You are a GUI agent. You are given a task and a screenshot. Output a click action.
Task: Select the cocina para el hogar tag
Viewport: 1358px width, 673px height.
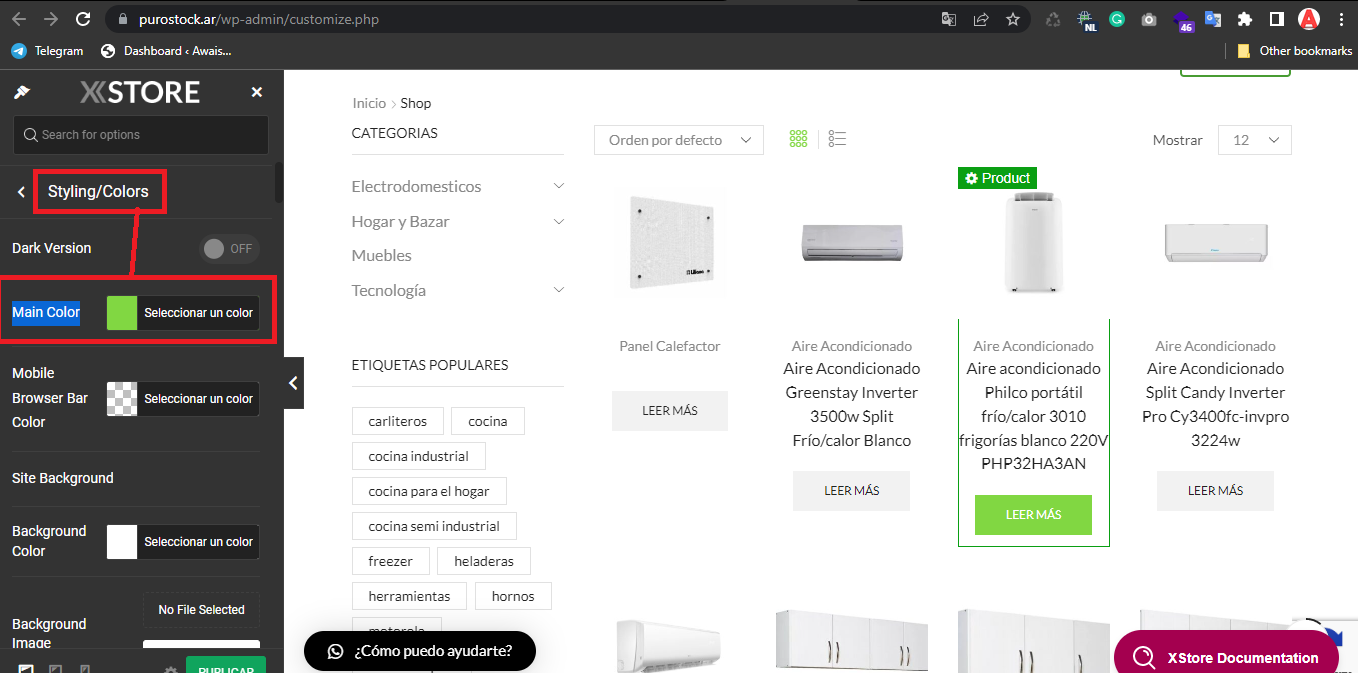click(429, 491)
